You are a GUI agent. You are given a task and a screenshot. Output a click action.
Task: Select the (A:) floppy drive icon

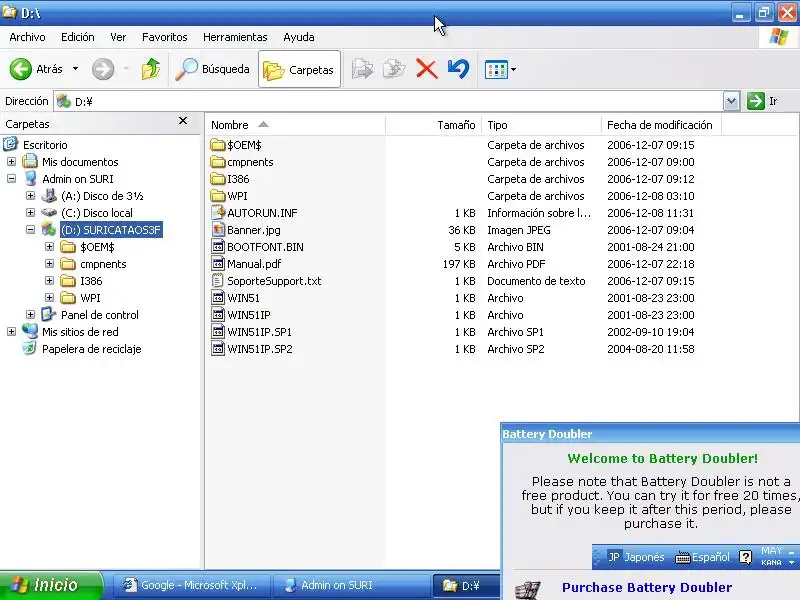pos(49,195)
